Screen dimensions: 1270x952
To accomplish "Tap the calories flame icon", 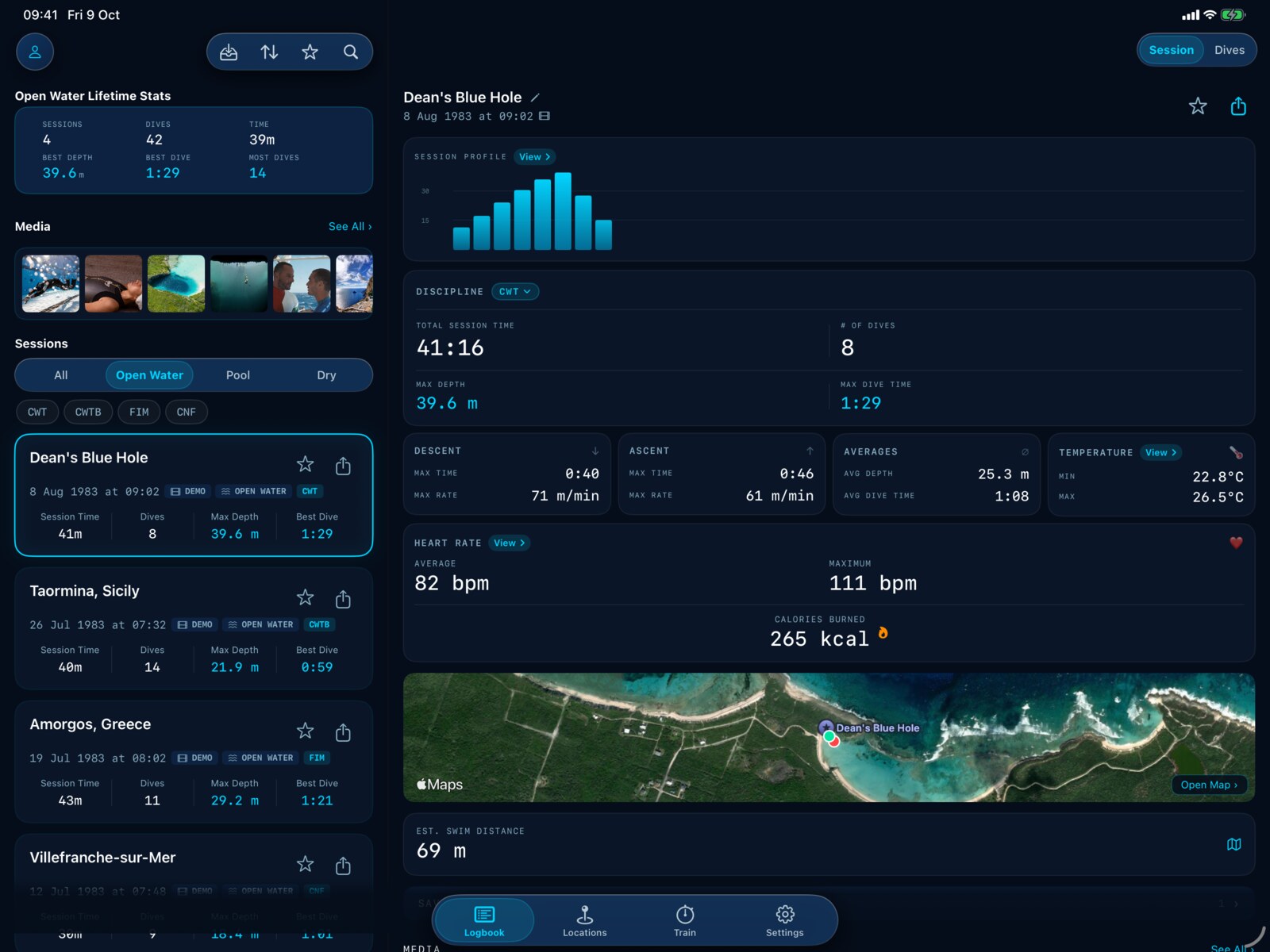I will [x=883, y=633].
